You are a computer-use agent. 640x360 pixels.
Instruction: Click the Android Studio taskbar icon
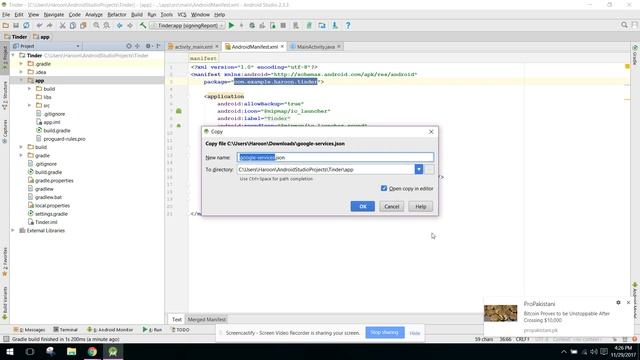pos(113,351)
